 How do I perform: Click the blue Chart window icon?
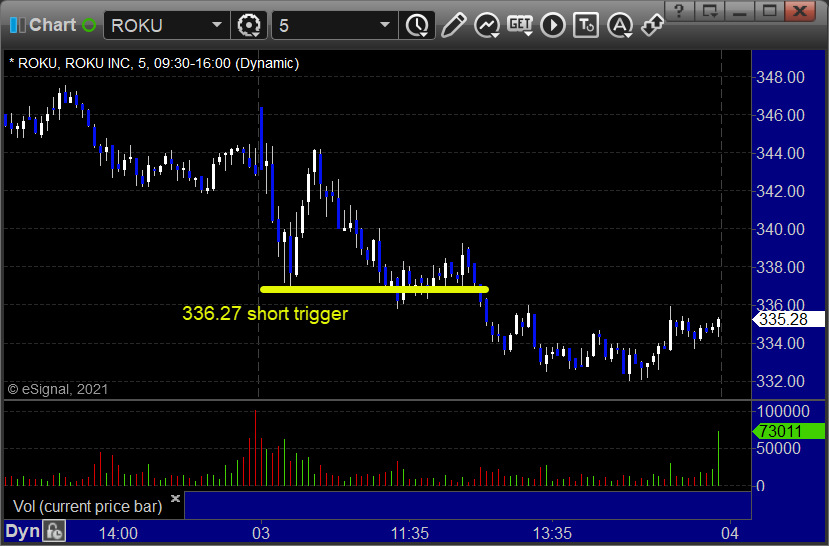point(17,25)
